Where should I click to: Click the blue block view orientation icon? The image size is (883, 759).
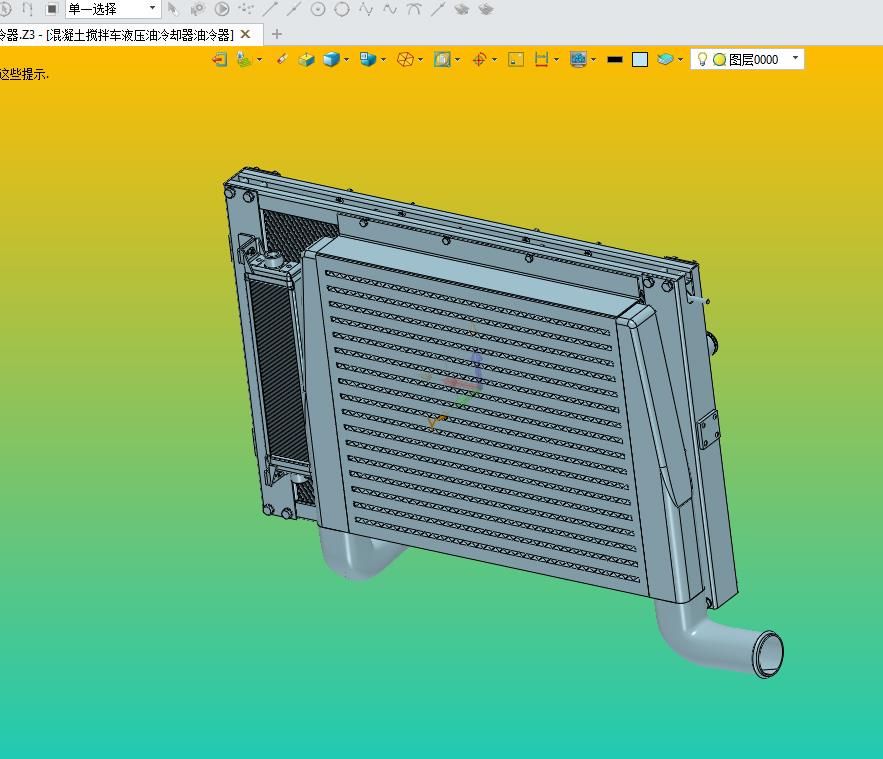(x=368, y=59)
